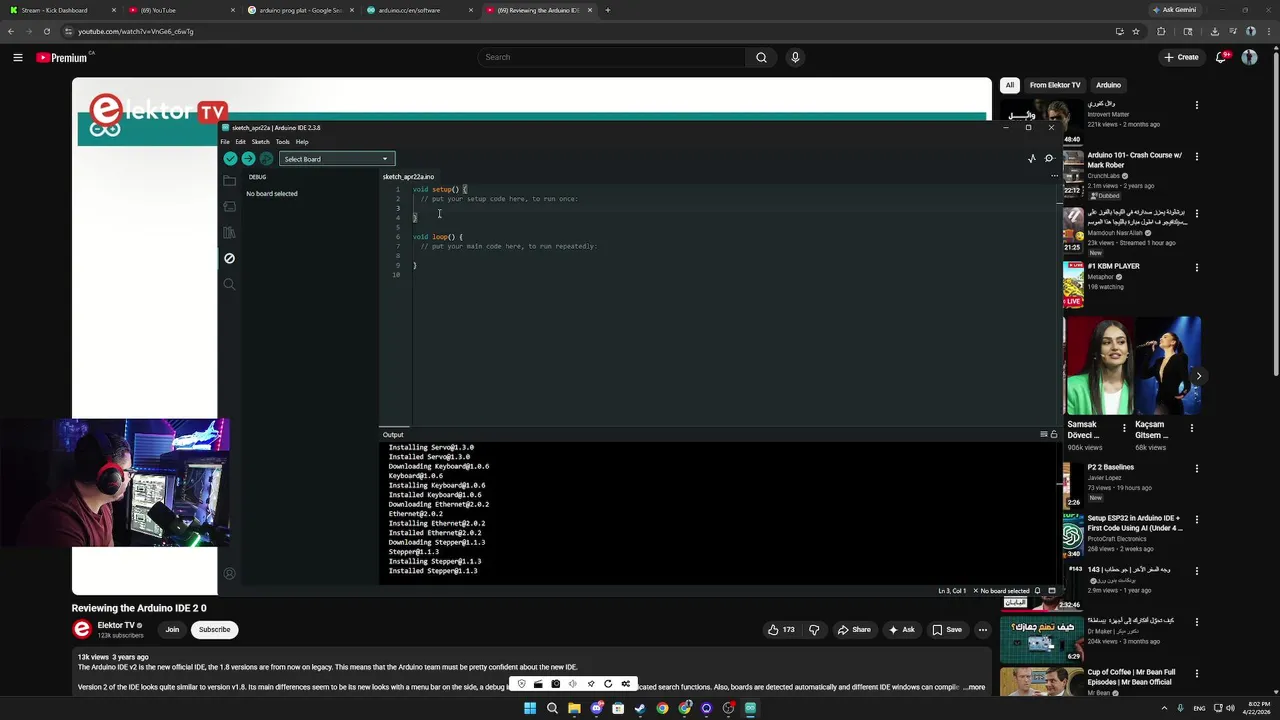The height and width of the screenshot is (720, 1280).
Task: Open the Select Board dropdown
Action: point(337,159)
